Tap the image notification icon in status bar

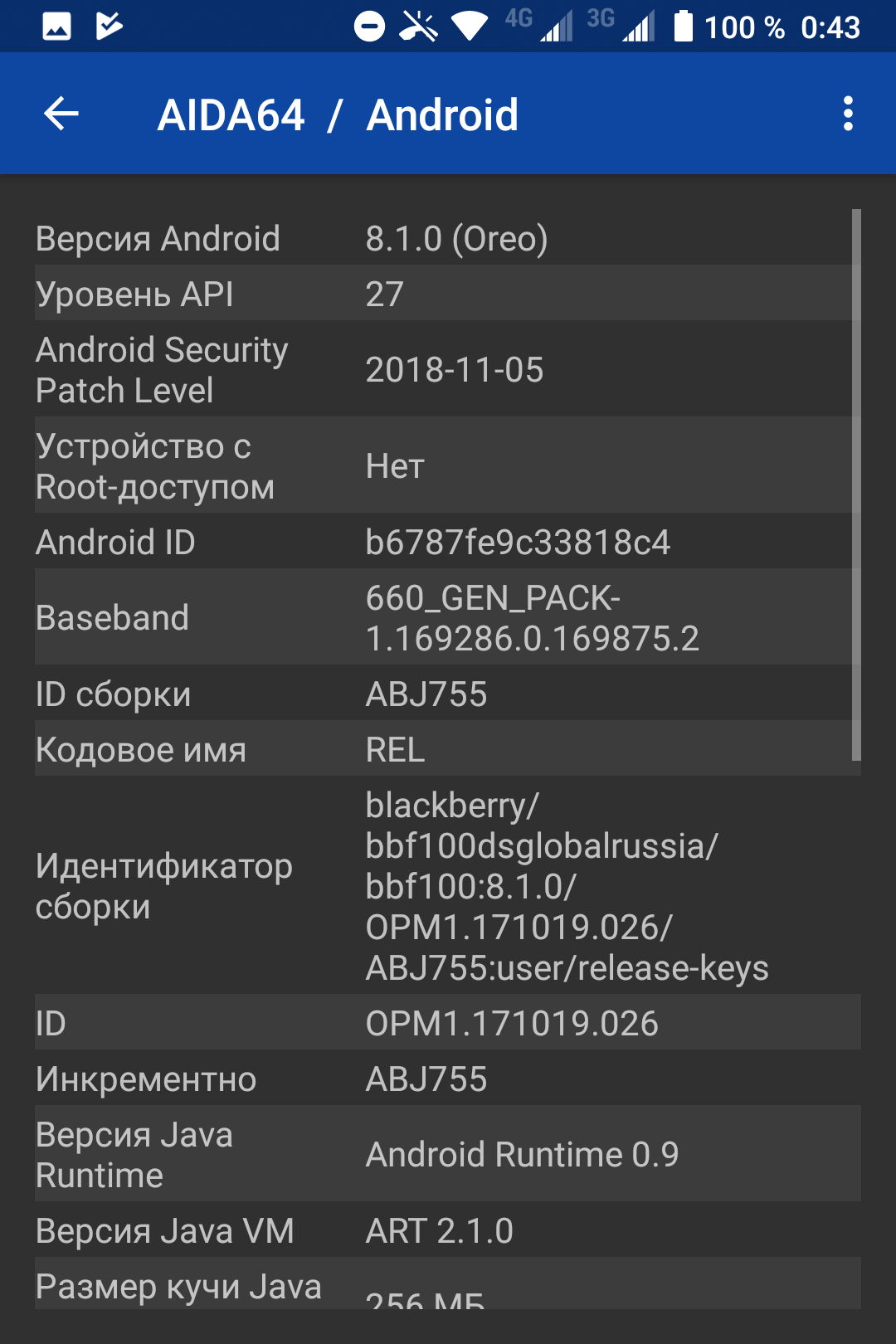(56, 27)
